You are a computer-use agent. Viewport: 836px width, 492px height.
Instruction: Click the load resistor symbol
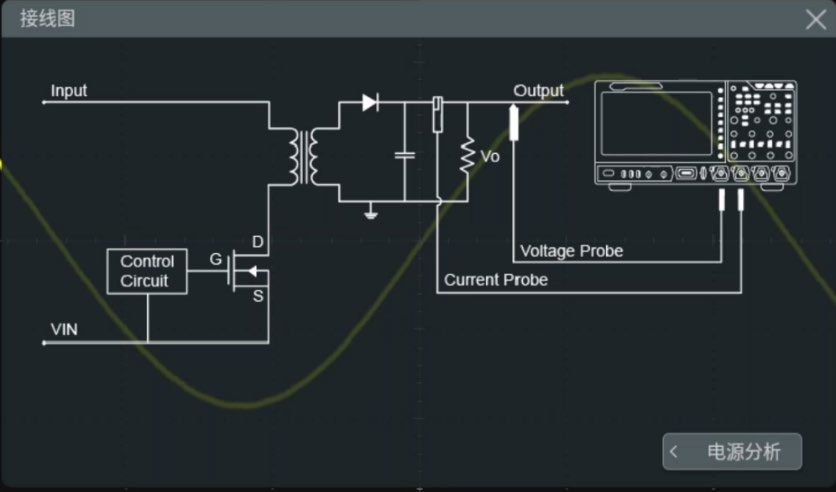click(x=468, y=155)
